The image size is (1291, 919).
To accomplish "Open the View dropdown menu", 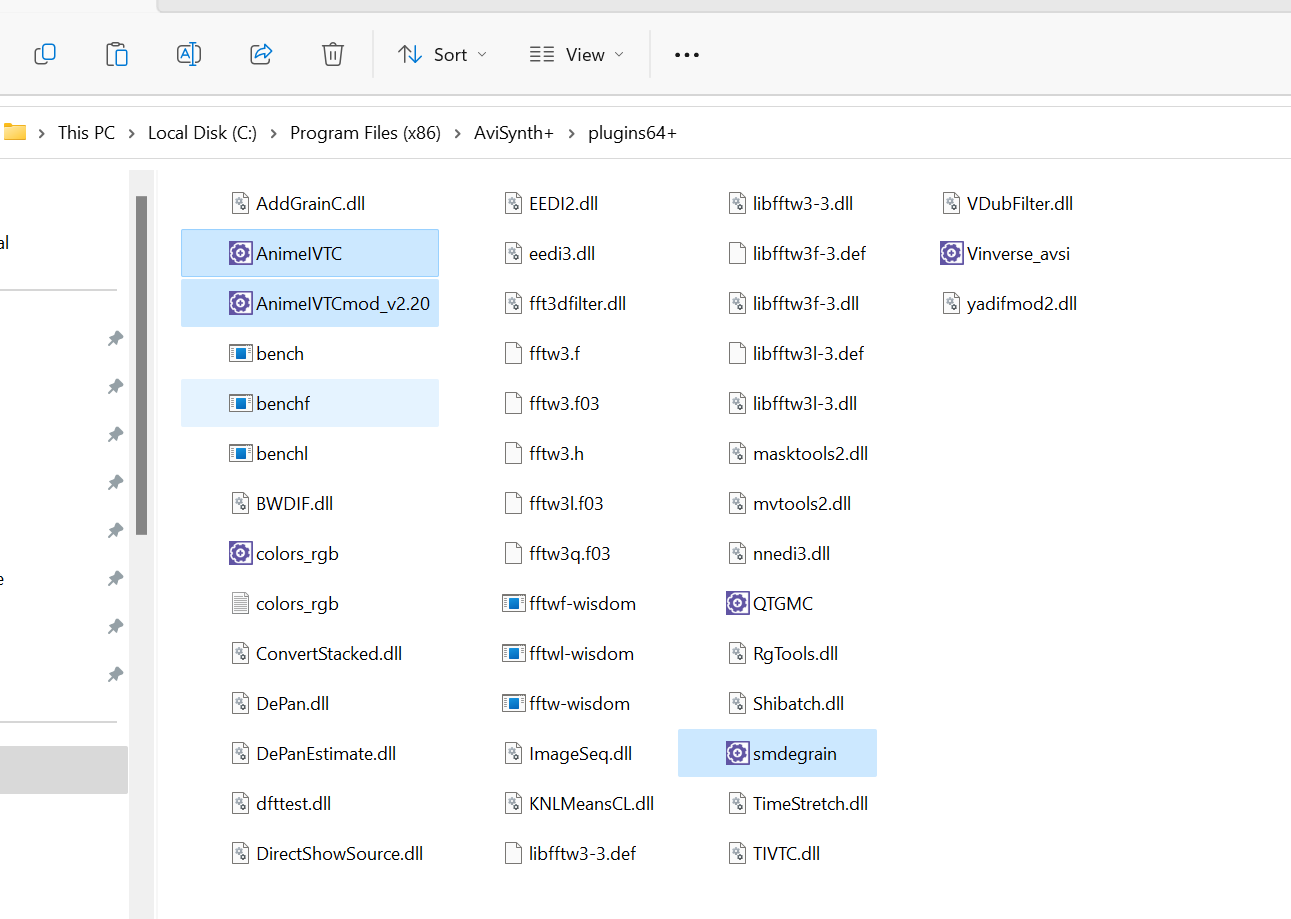I will [x=576, y=54].
